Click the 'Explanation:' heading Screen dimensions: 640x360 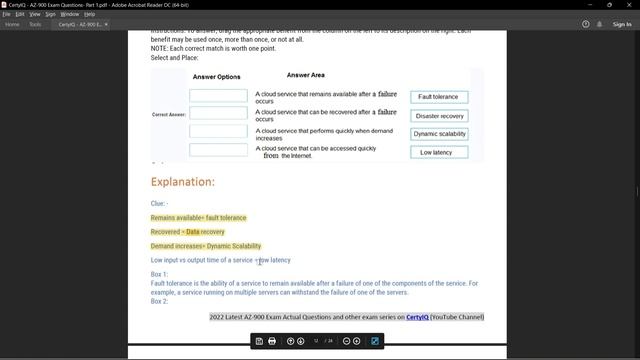pos(182,182)
